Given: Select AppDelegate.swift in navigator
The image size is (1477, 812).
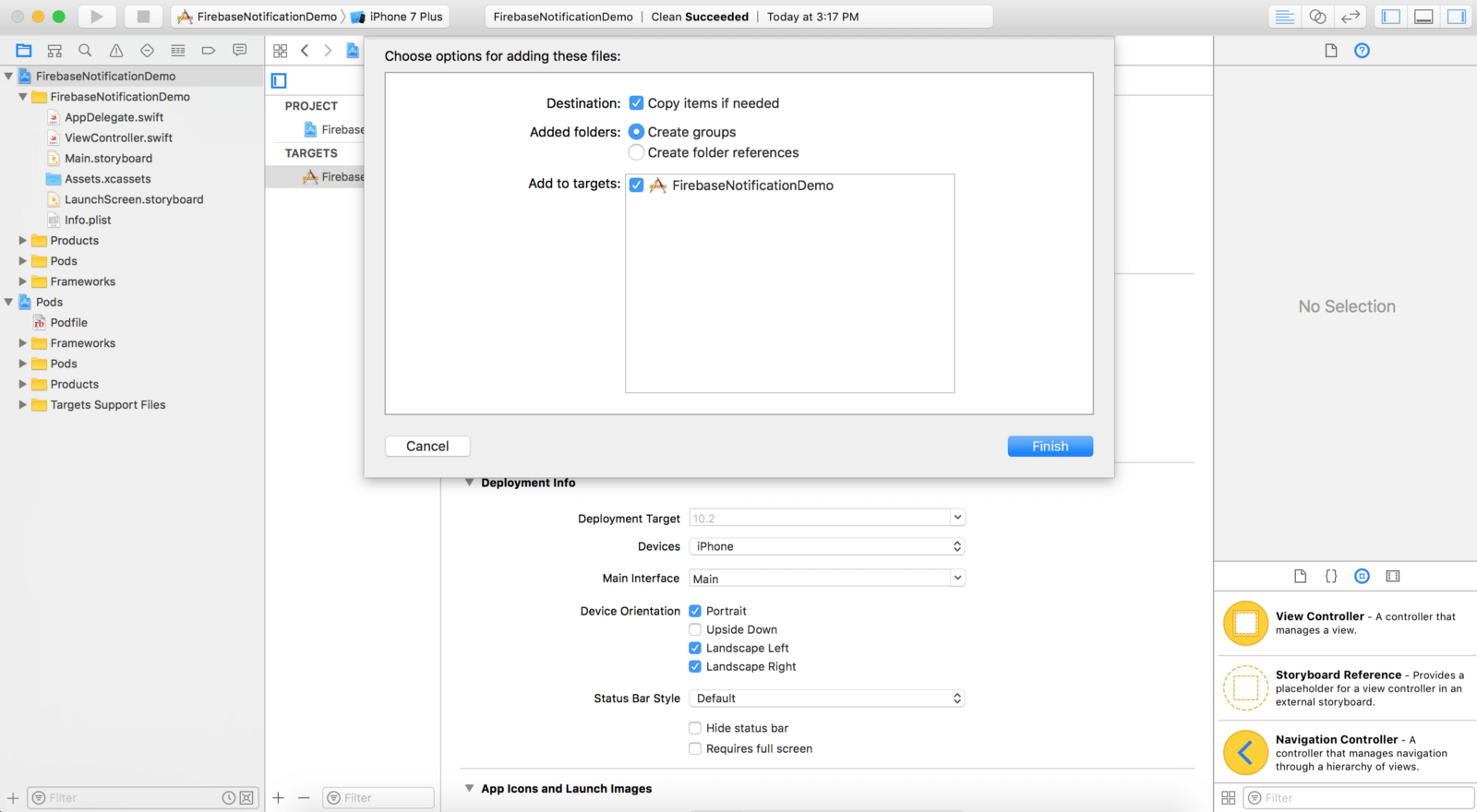Looking at the screenshot, I should coord(114,117).
